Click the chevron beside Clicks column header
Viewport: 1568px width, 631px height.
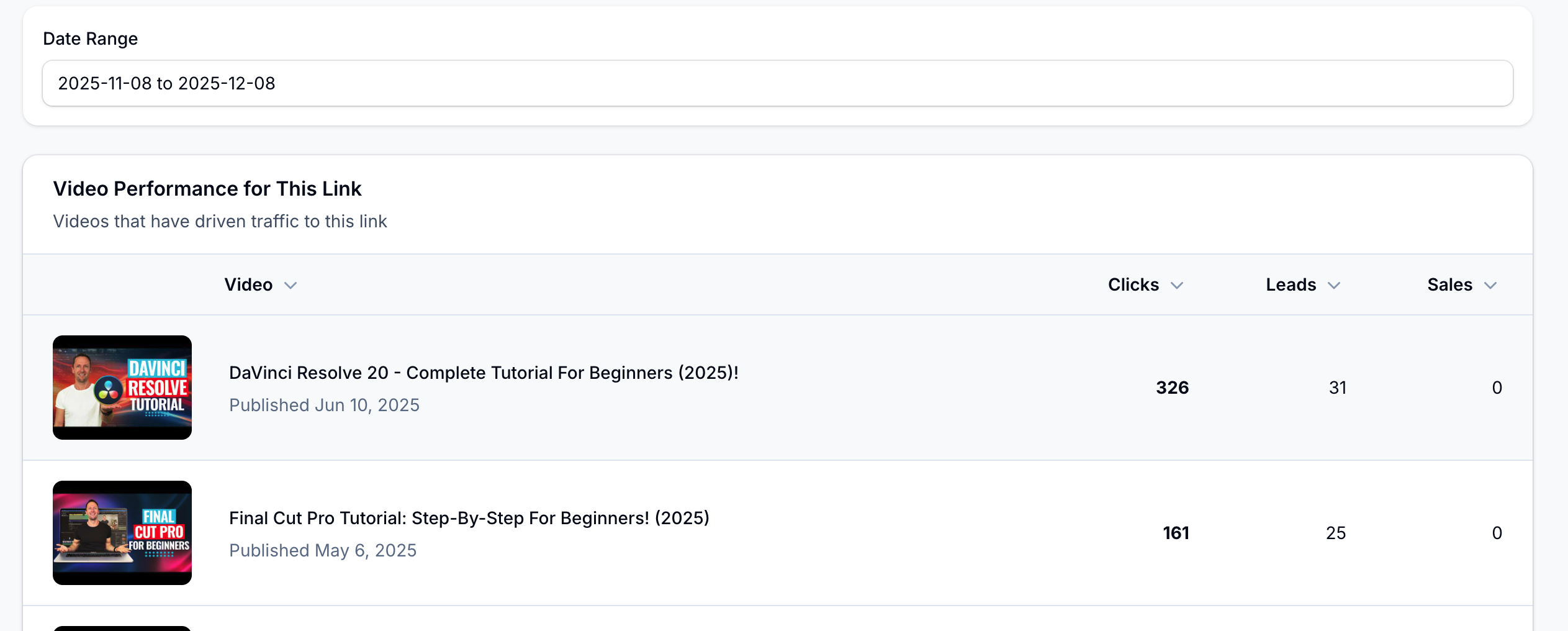click(1177, 286)
